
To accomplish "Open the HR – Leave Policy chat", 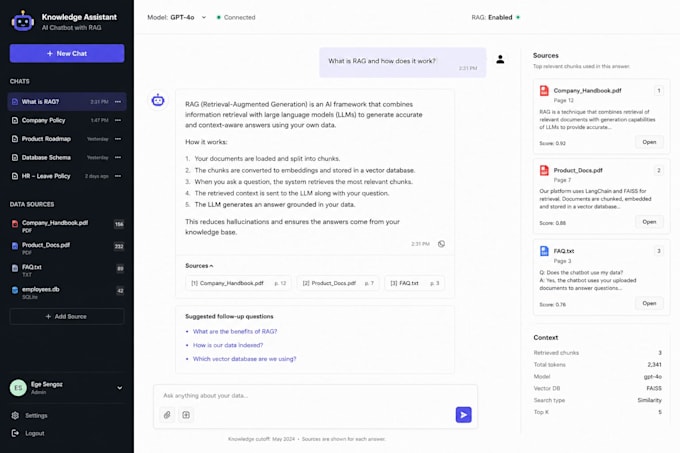I will pos(67,176).
